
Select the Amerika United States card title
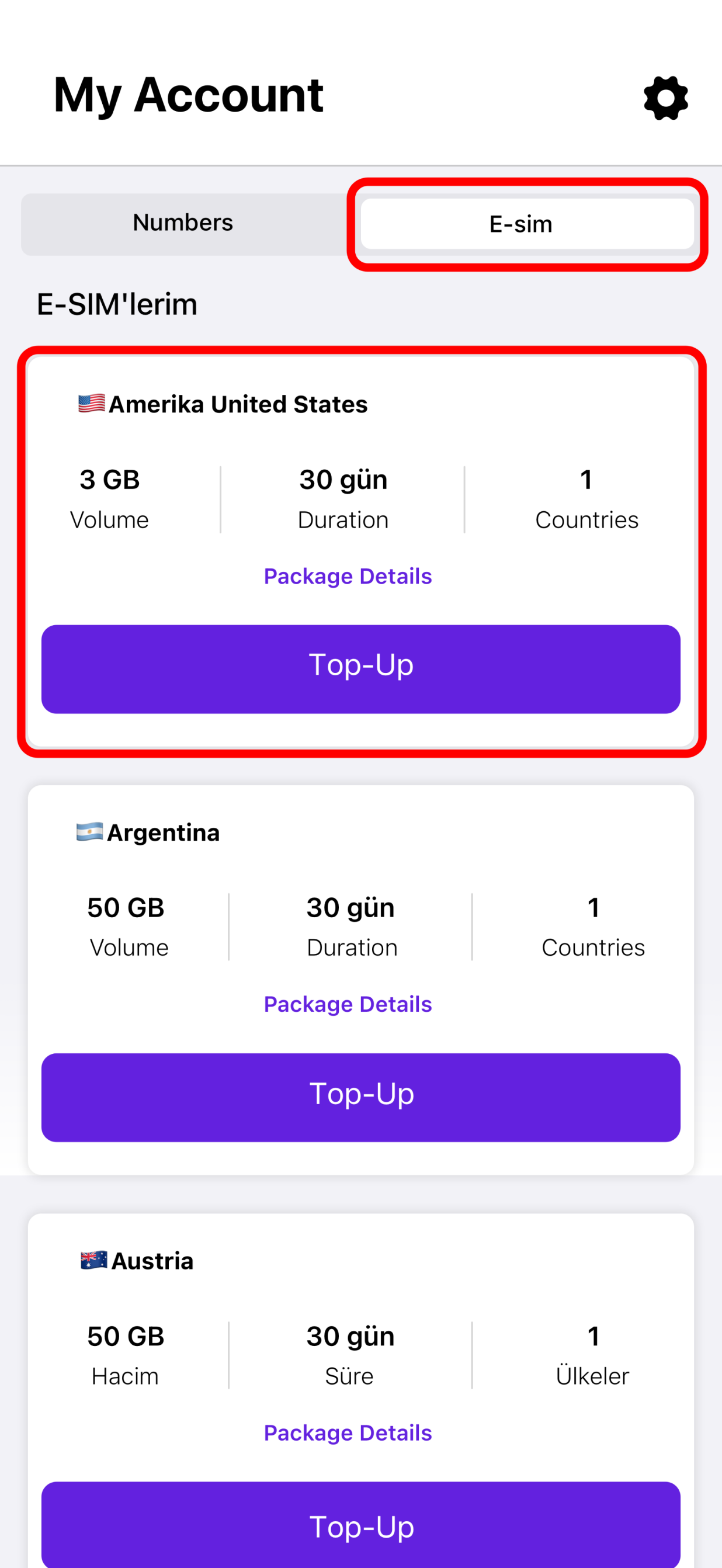pos(238,404)
